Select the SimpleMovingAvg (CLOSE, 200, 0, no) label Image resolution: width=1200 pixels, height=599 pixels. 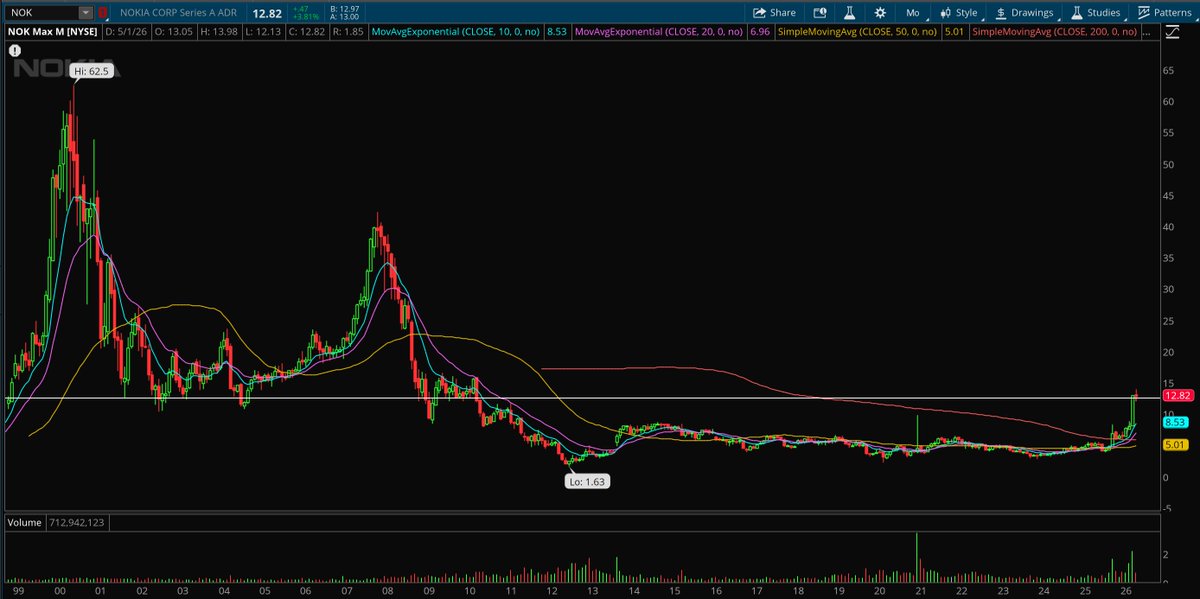pyautogui.click(x=1056, y=32)
